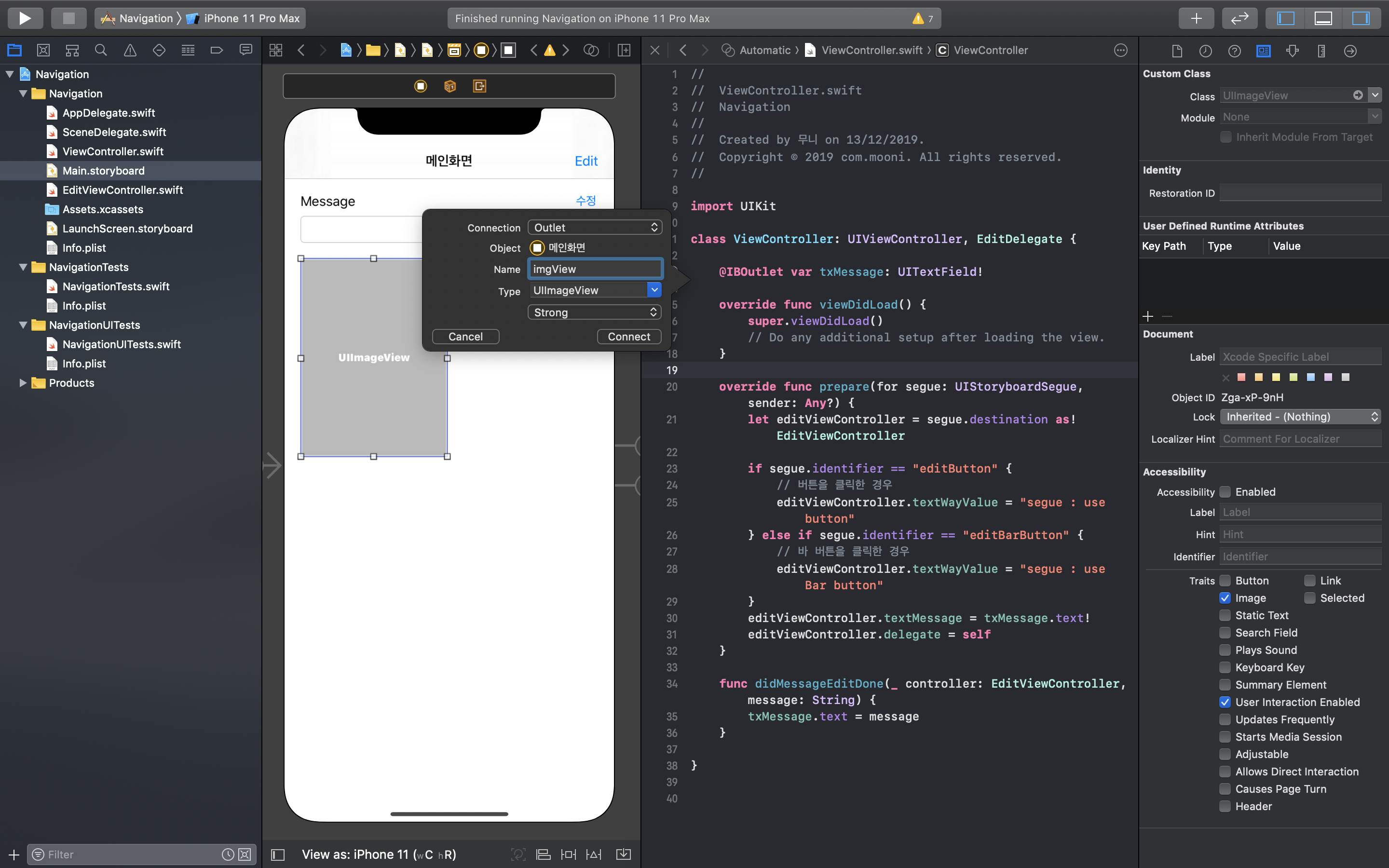Toggle the document outline panel icon
This screenshot has height=868, width=1389.
tap(278, 855)
